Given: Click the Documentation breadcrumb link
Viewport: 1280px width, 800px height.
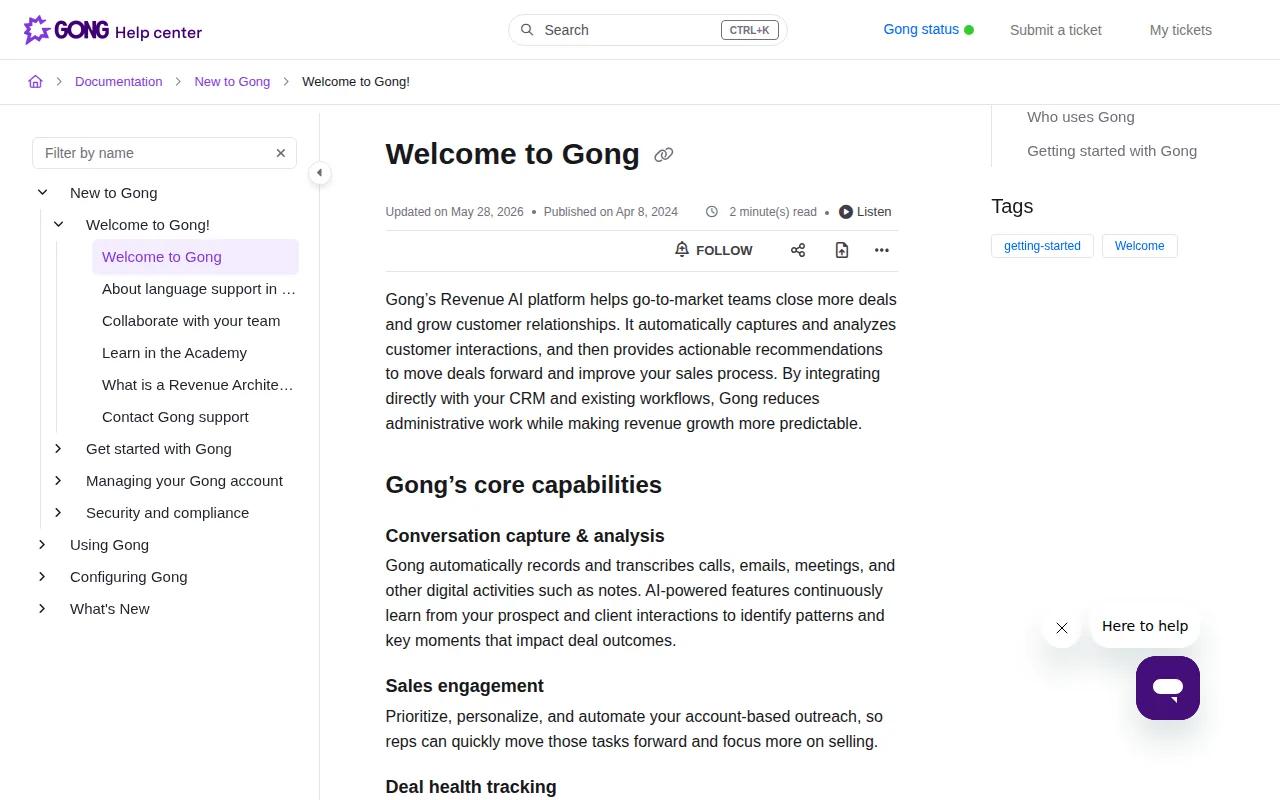Looking at the screenshot, I should (x=118, y=82).
